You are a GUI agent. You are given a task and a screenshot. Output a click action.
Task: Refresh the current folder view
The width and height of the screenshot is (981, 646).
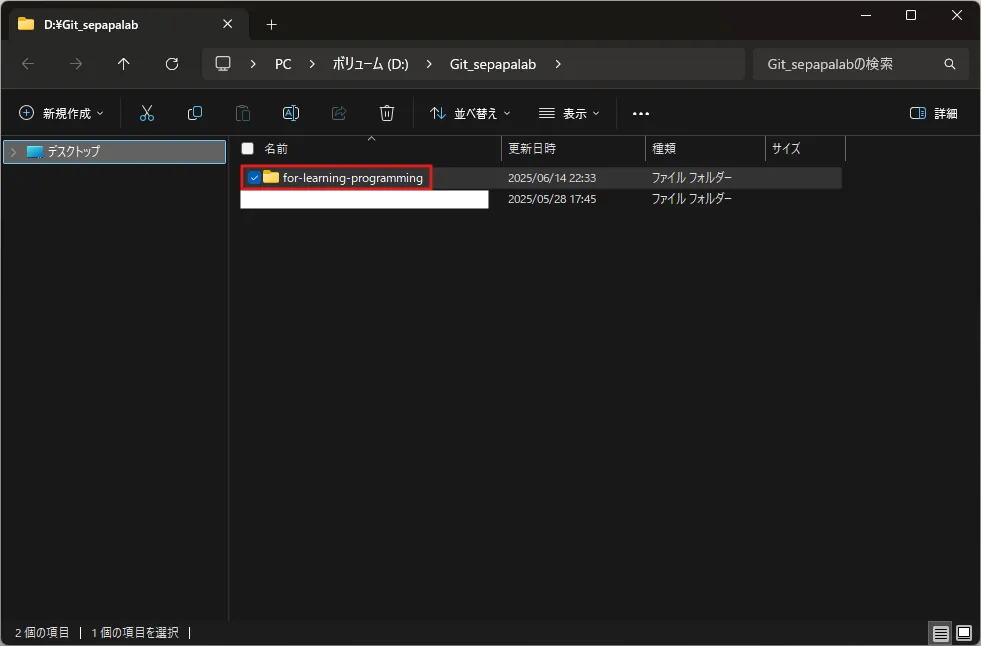tap(171, 64)
